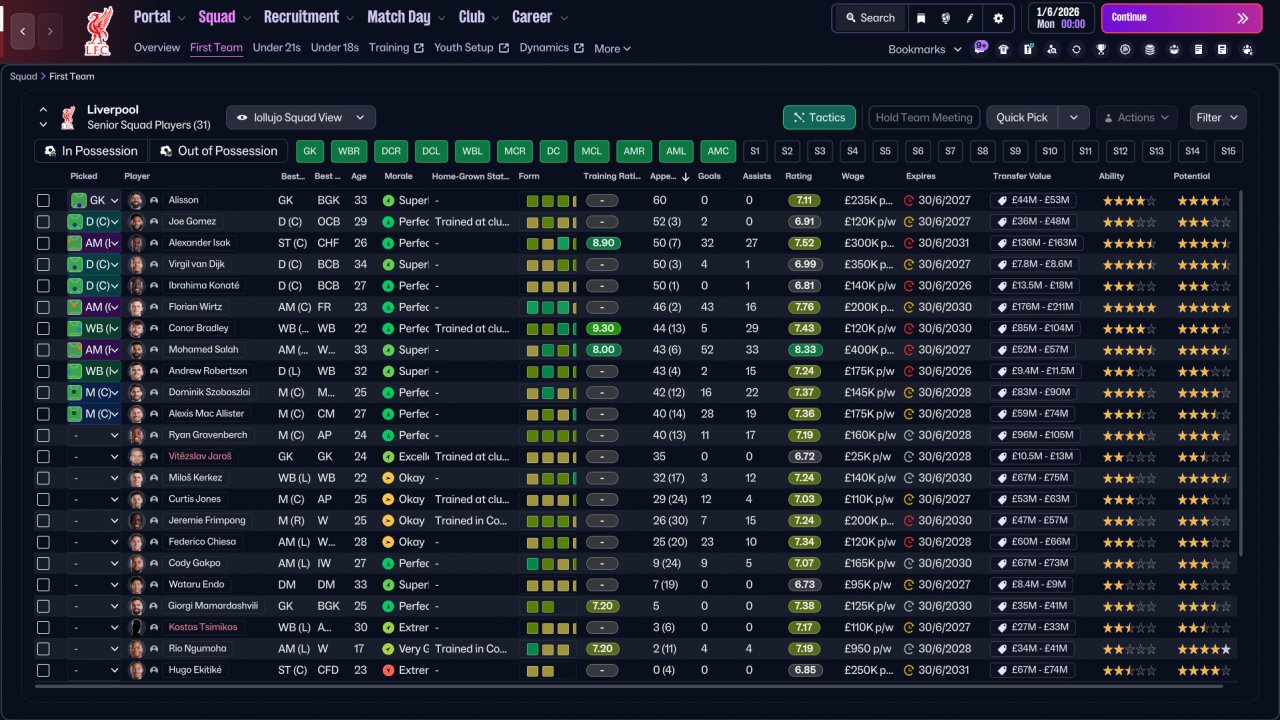Click the stacked coins finances icon
Viewport: 1280px width, 720px height.
coord(1150,49)
